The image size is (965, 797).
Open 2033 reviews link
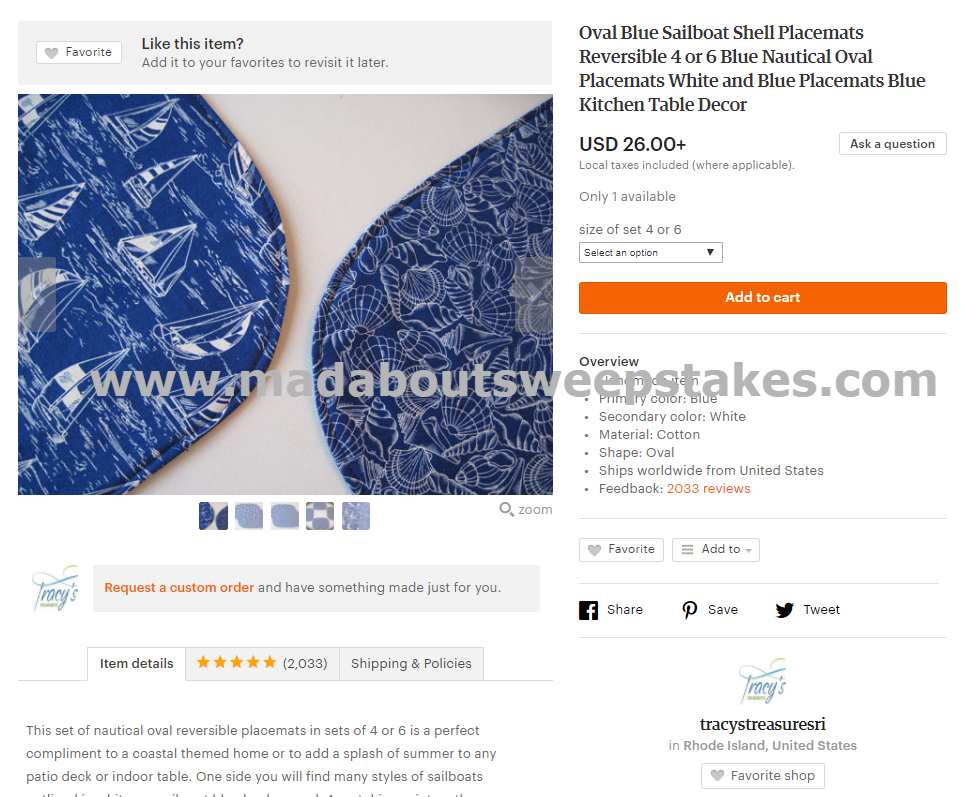click(708, 489)
